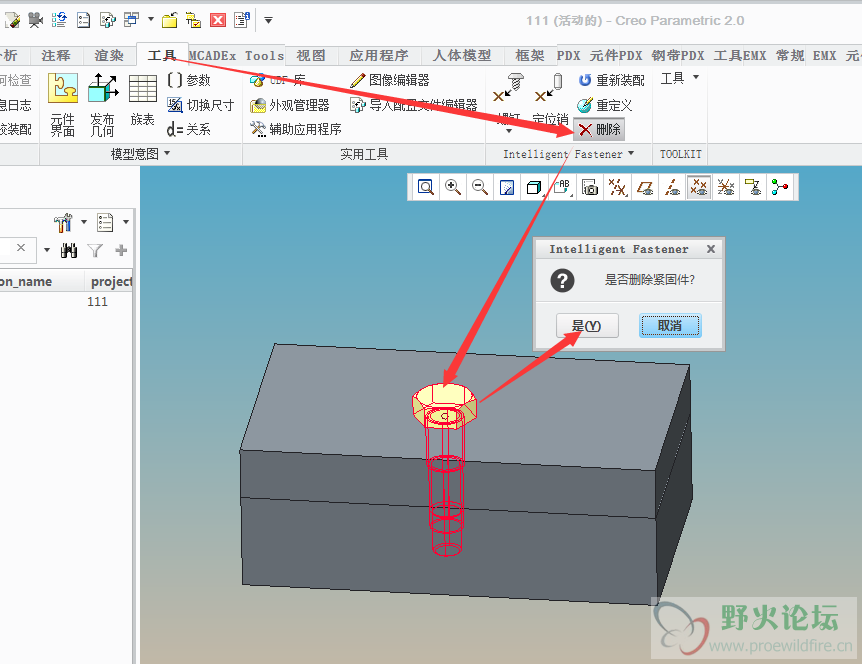Toggle spin center display icon
This screenshot has width=862, height=664.
point(780,187)
